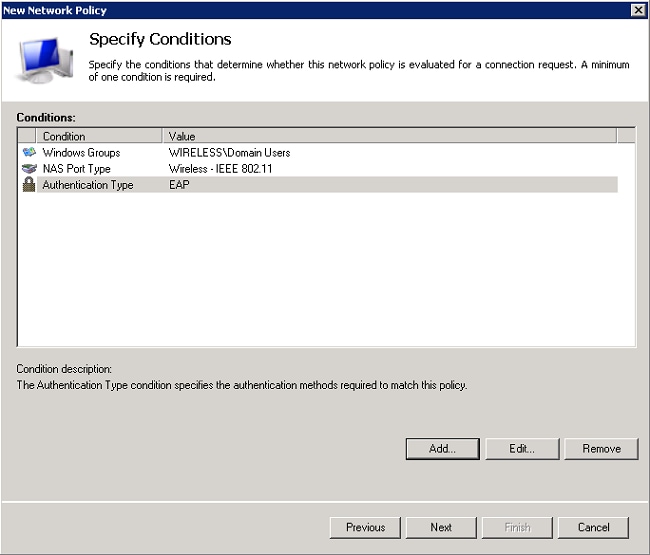Proceed with the Next button

point(441,528)
